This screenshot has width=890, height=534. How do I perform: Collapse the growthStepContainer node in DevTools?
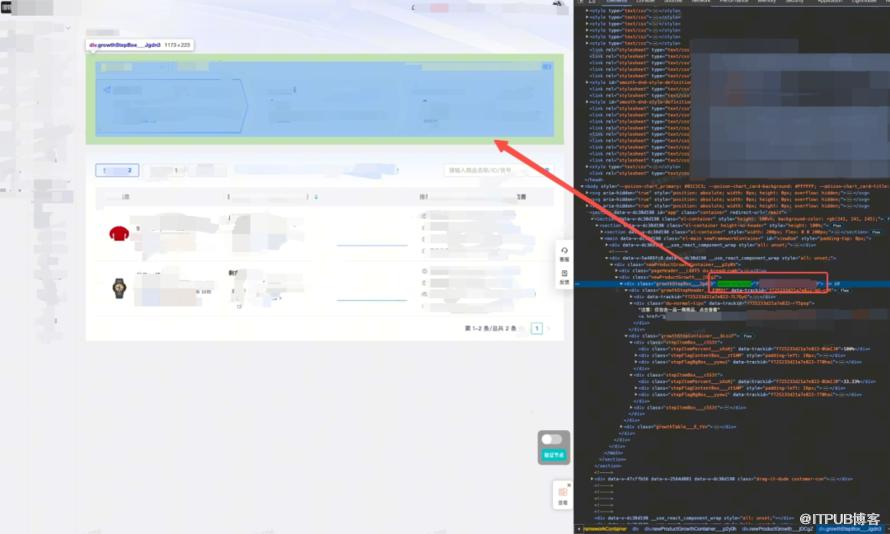pyautogui.click(x=627, y=336)
